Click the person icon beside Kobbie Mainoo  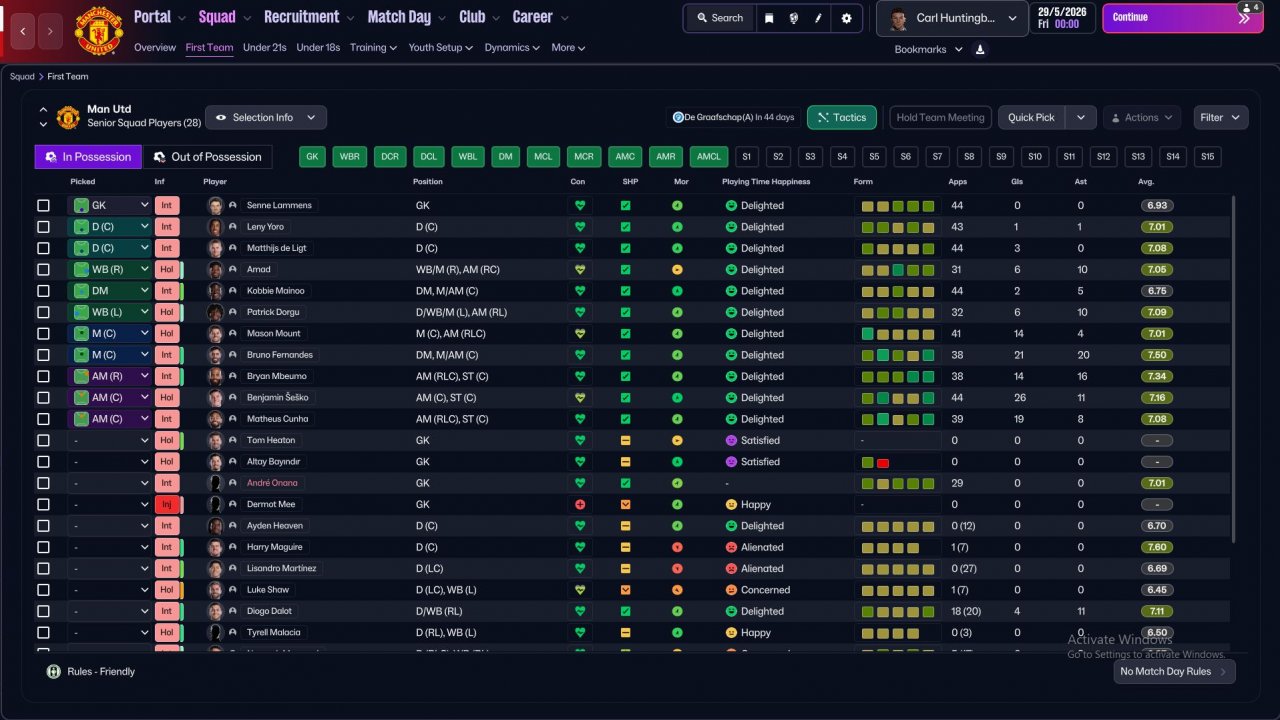pyautogui.click(x=233, y=291)
